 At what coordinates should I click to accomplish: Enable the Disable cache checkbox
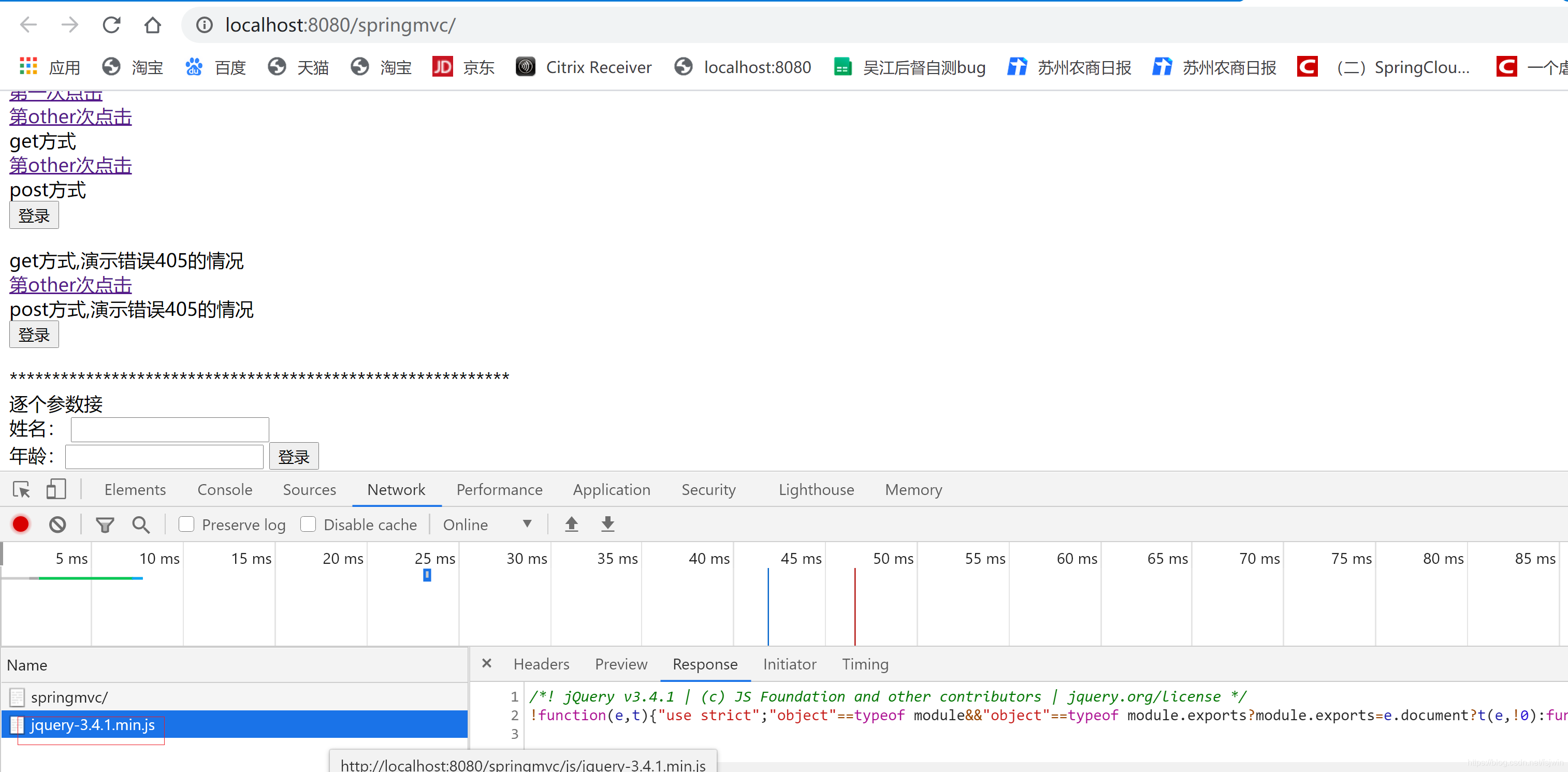pos(308,524)
